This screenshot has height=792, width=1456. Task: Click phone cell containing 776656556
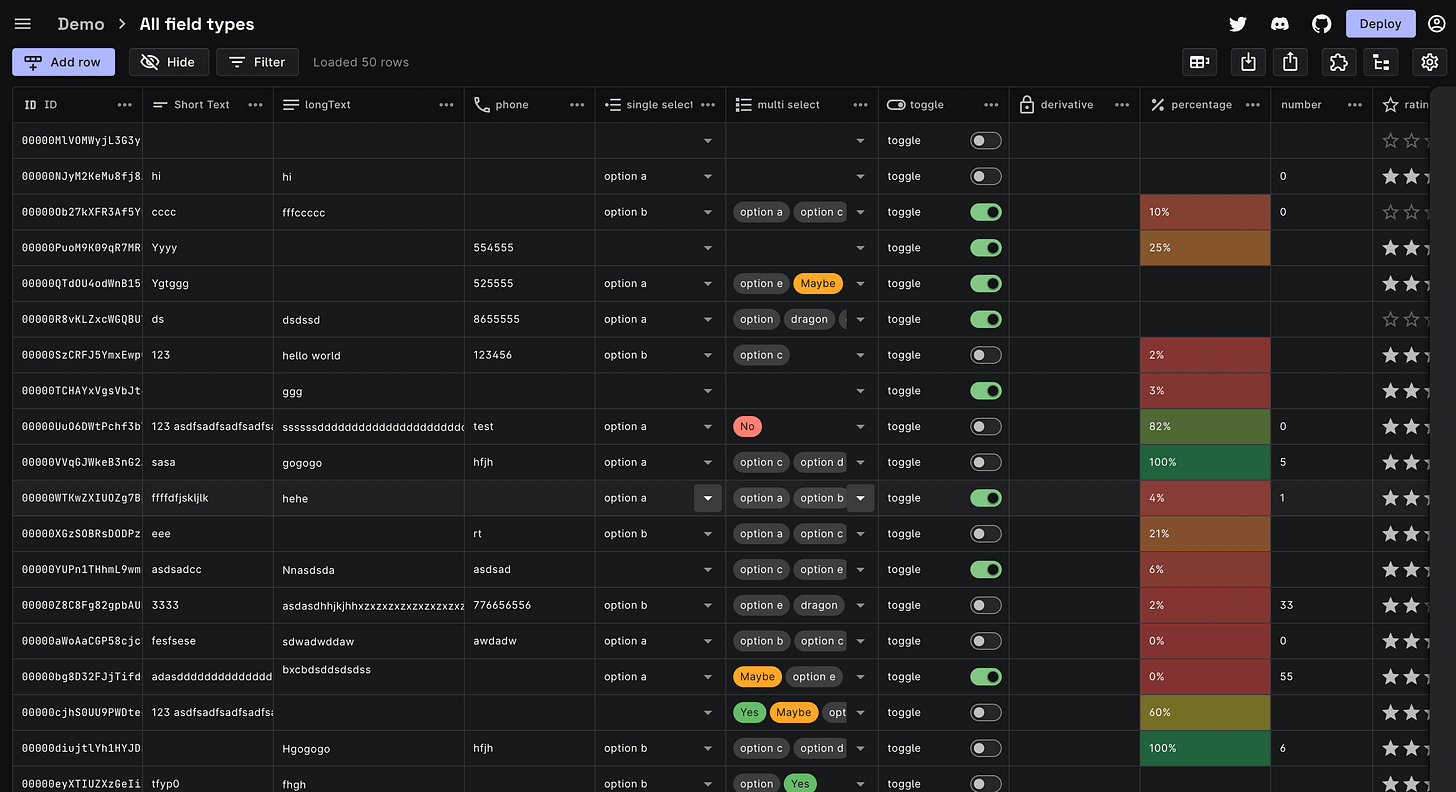(x=529, y=605)
